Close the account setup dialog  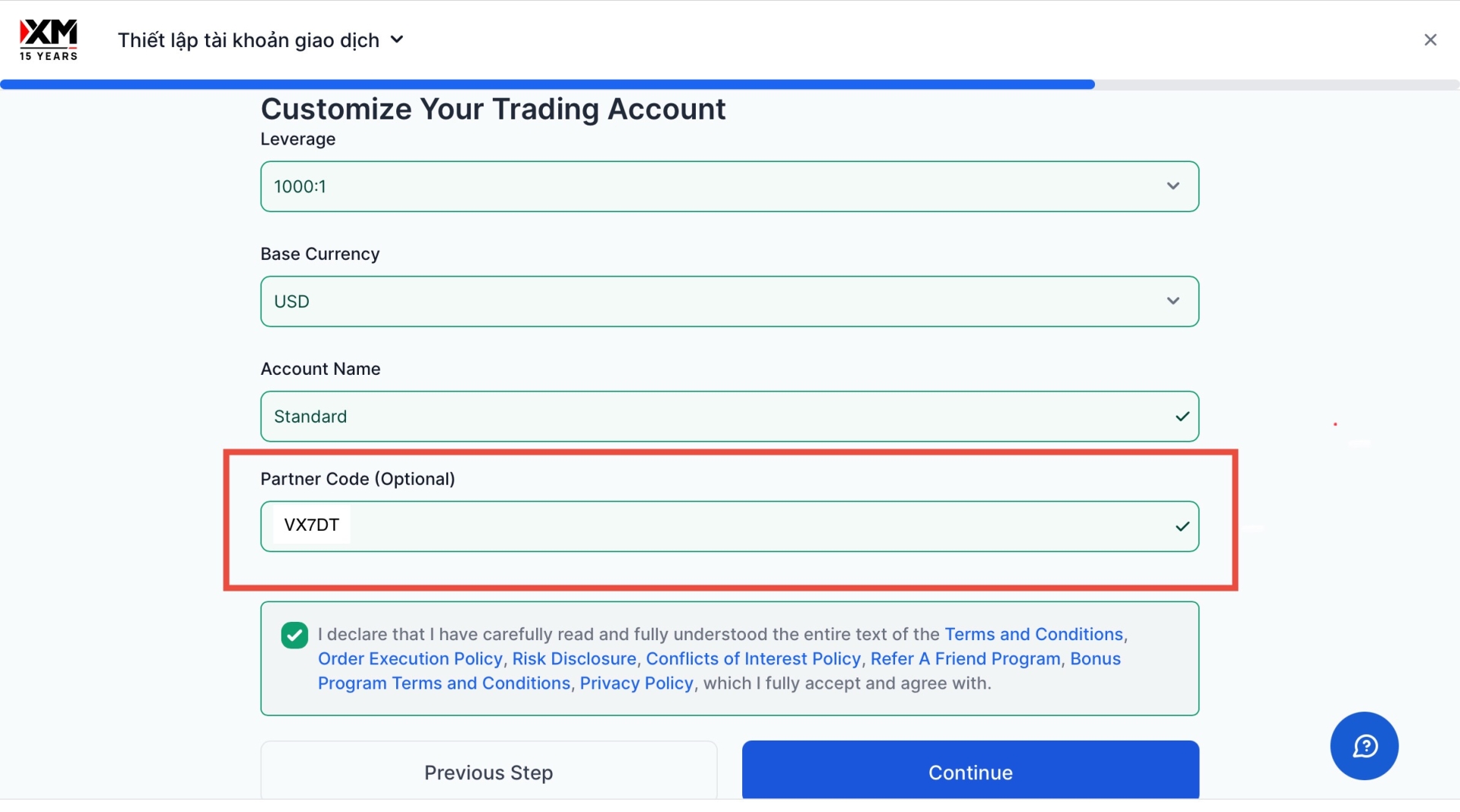click(1430, 40)
